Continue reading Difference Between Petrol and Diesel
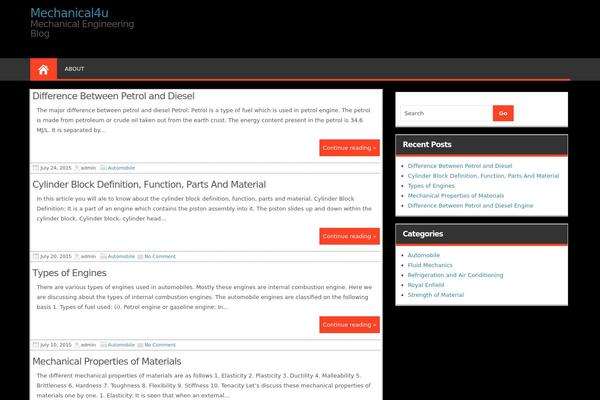The width and height of the screenshot is (600, 400). [349, 148]
